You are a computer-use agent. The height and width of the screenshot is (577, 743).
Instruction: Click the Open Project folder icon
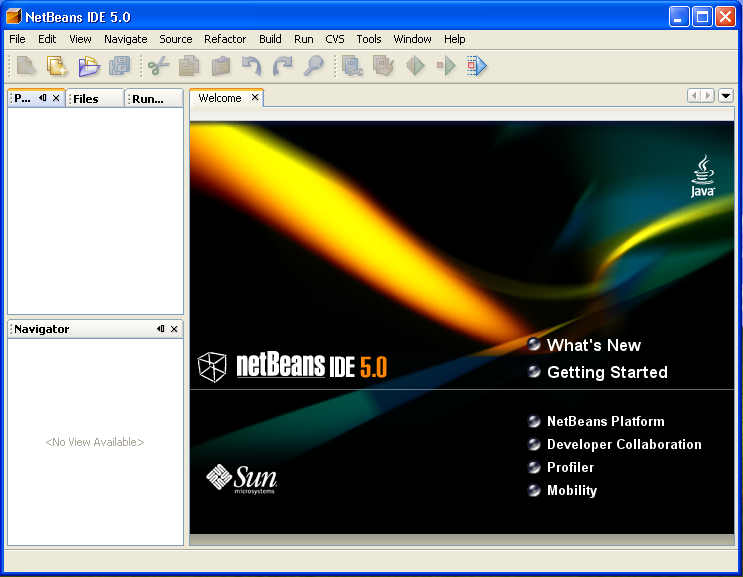pyautogui.click(x=89, y=66)
